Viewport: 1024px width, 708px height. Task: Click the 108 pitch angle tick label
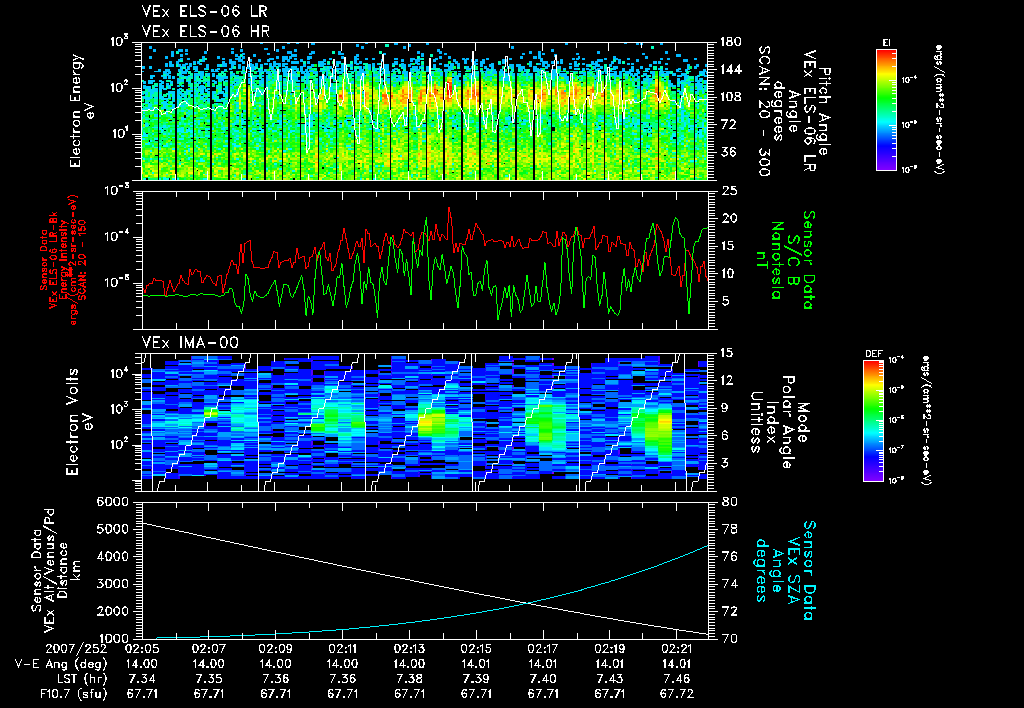(x=729, y=97)
